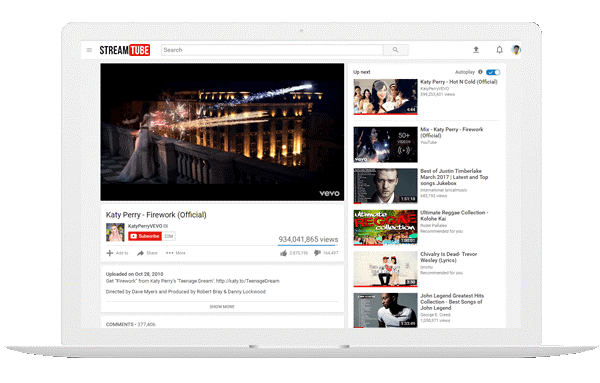Image resolution: width=600 pixels, height=383 pixels.
Task: Click the Add to plus icon
Action: point(109,253)
